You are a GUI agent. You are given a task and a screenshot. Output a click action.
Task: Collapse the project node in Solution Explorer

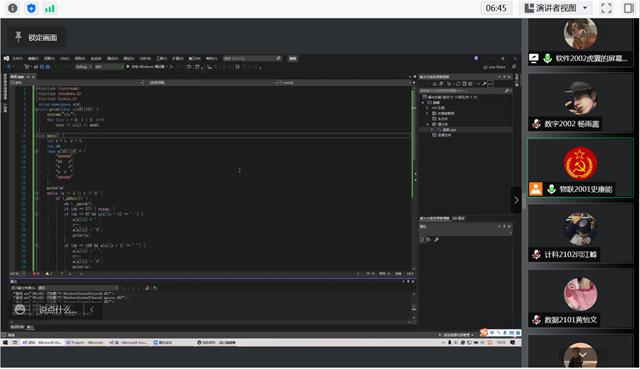coord(423,102)
